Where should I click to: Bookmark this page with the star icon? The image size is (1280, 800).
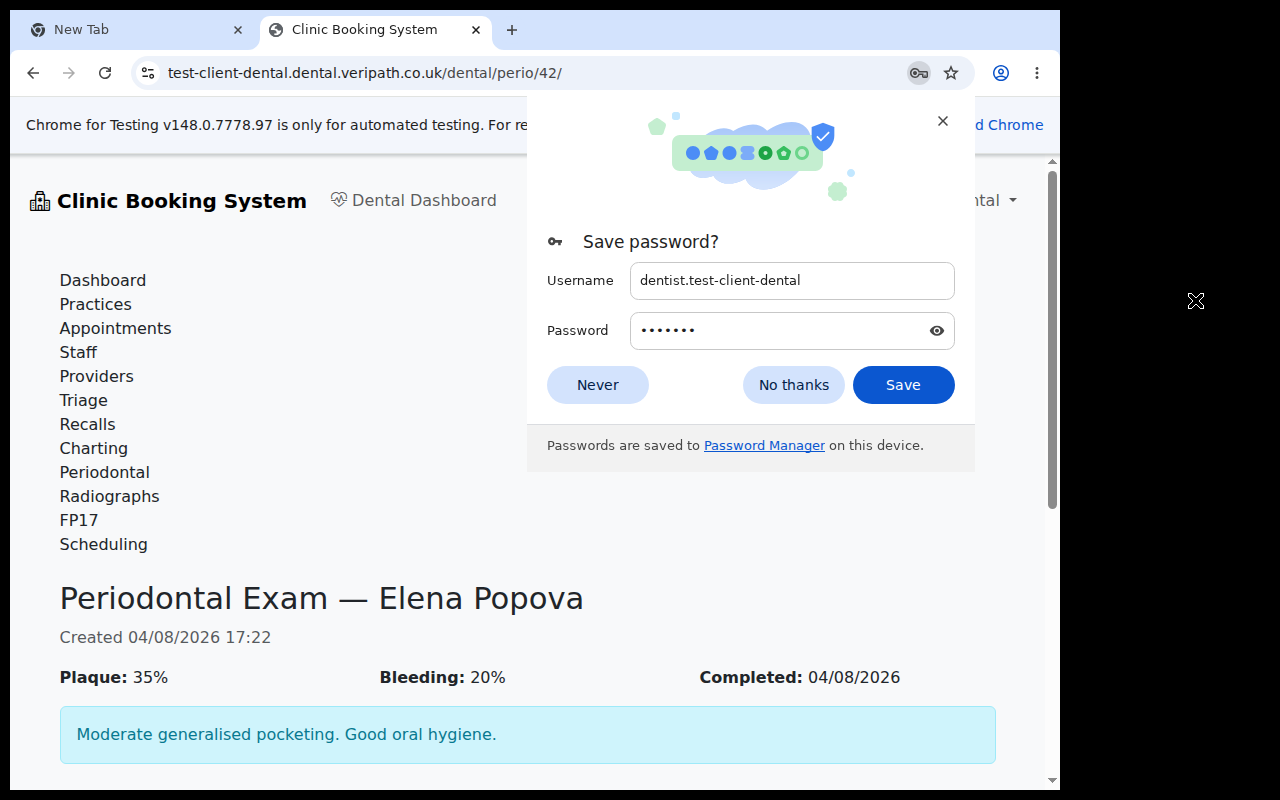click(951, 73)
